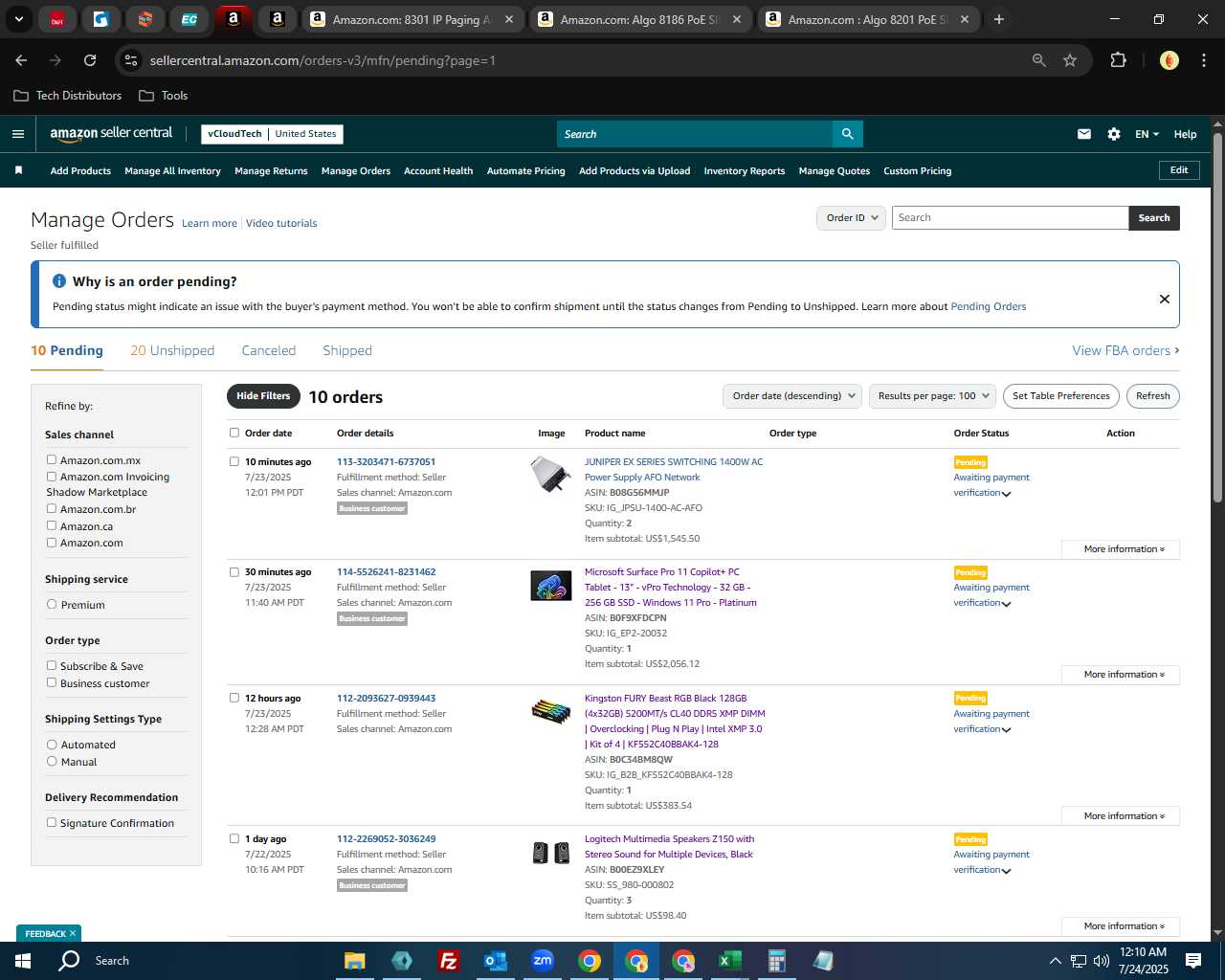Dismiss the pending info banner X
Image resolution: width=1225 pixels, height=980 pixels.
click(x=1165, y=299)
